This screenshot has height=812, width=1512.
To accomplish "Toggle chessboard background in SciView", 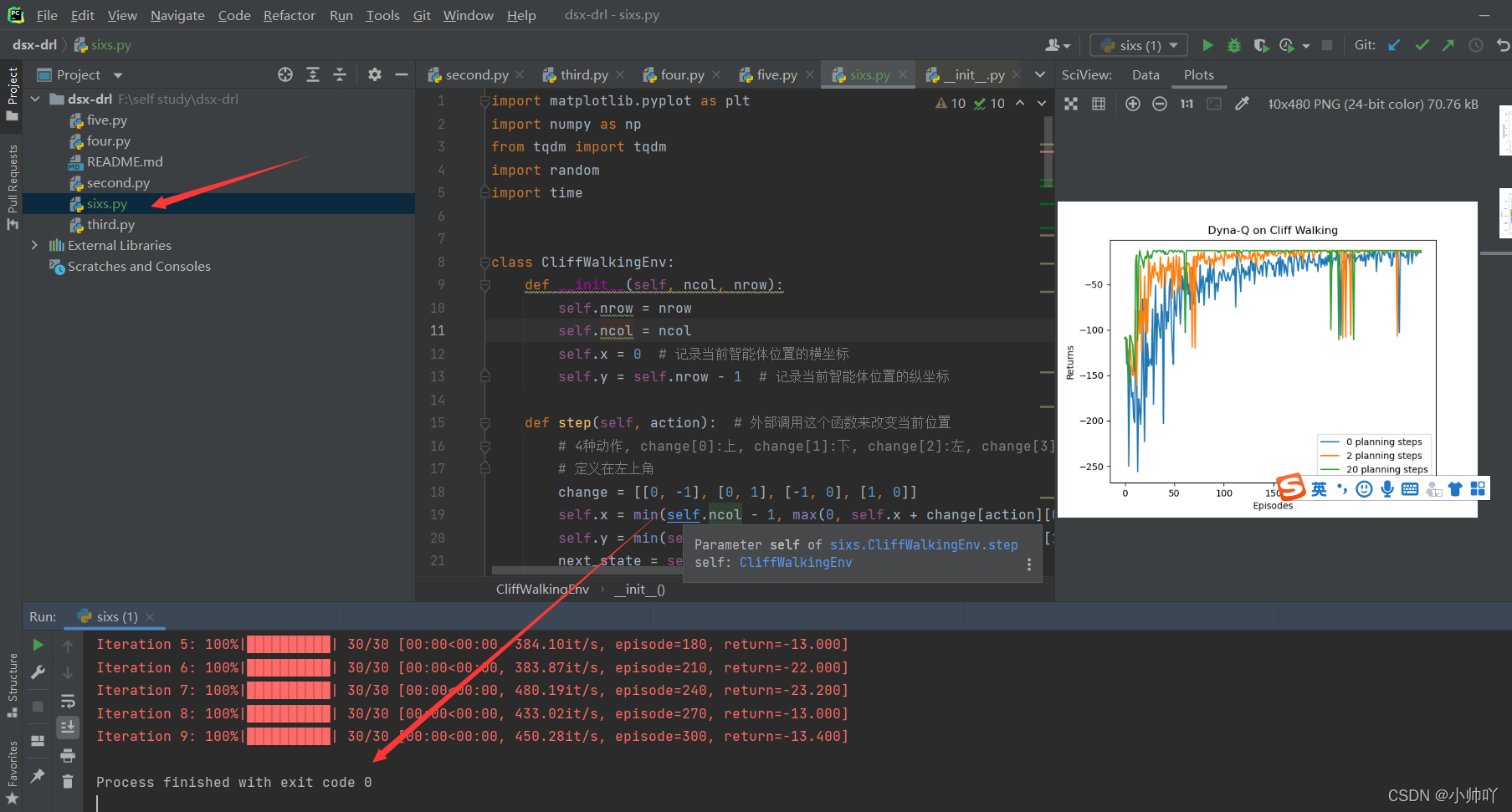I will pyautogui.click(x=1071, y=104).
